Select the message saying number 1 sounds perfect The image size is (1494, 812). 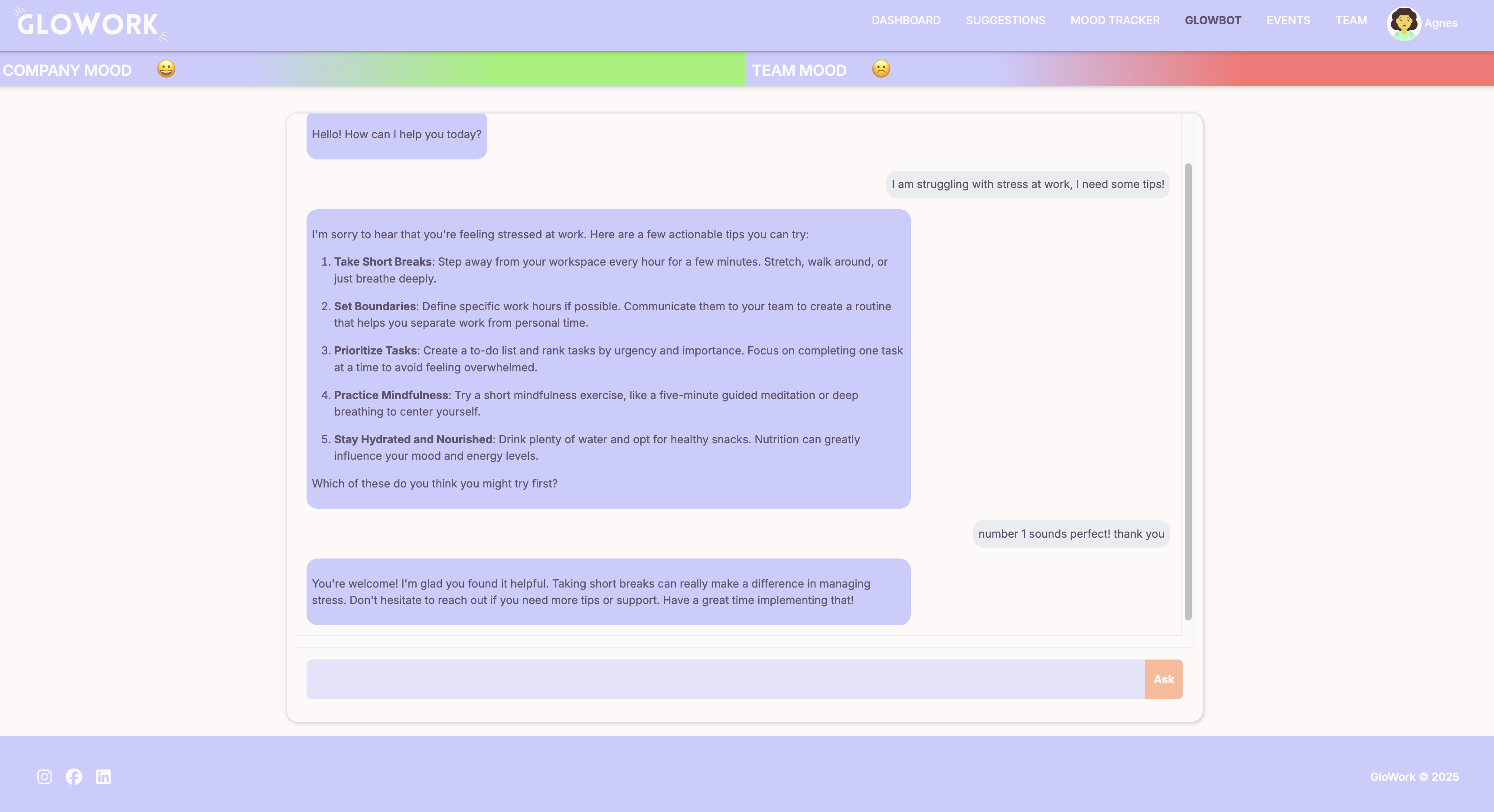coord(1070,534)
